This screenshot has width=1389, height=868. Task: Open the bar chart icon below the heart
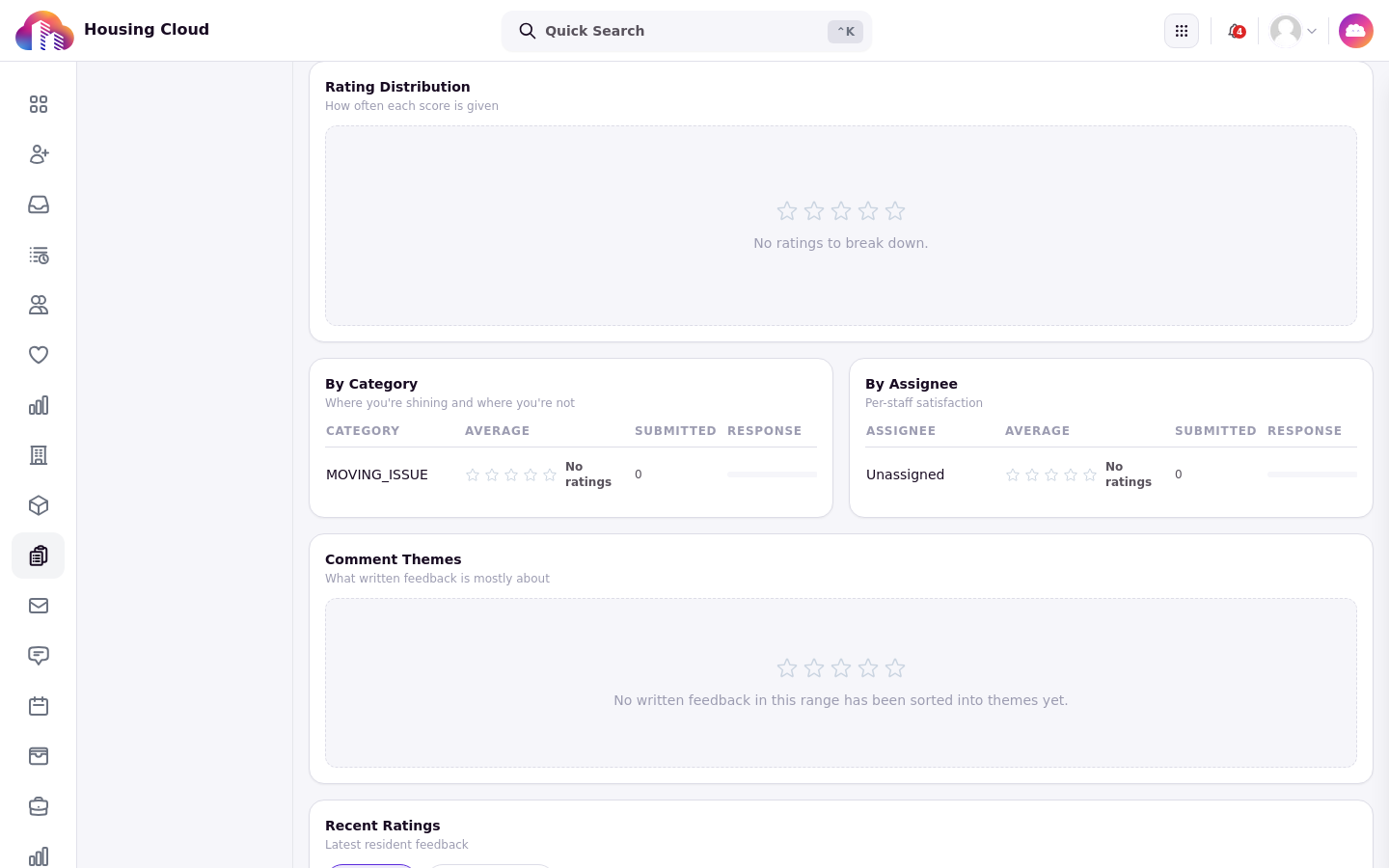coord(39,405)
